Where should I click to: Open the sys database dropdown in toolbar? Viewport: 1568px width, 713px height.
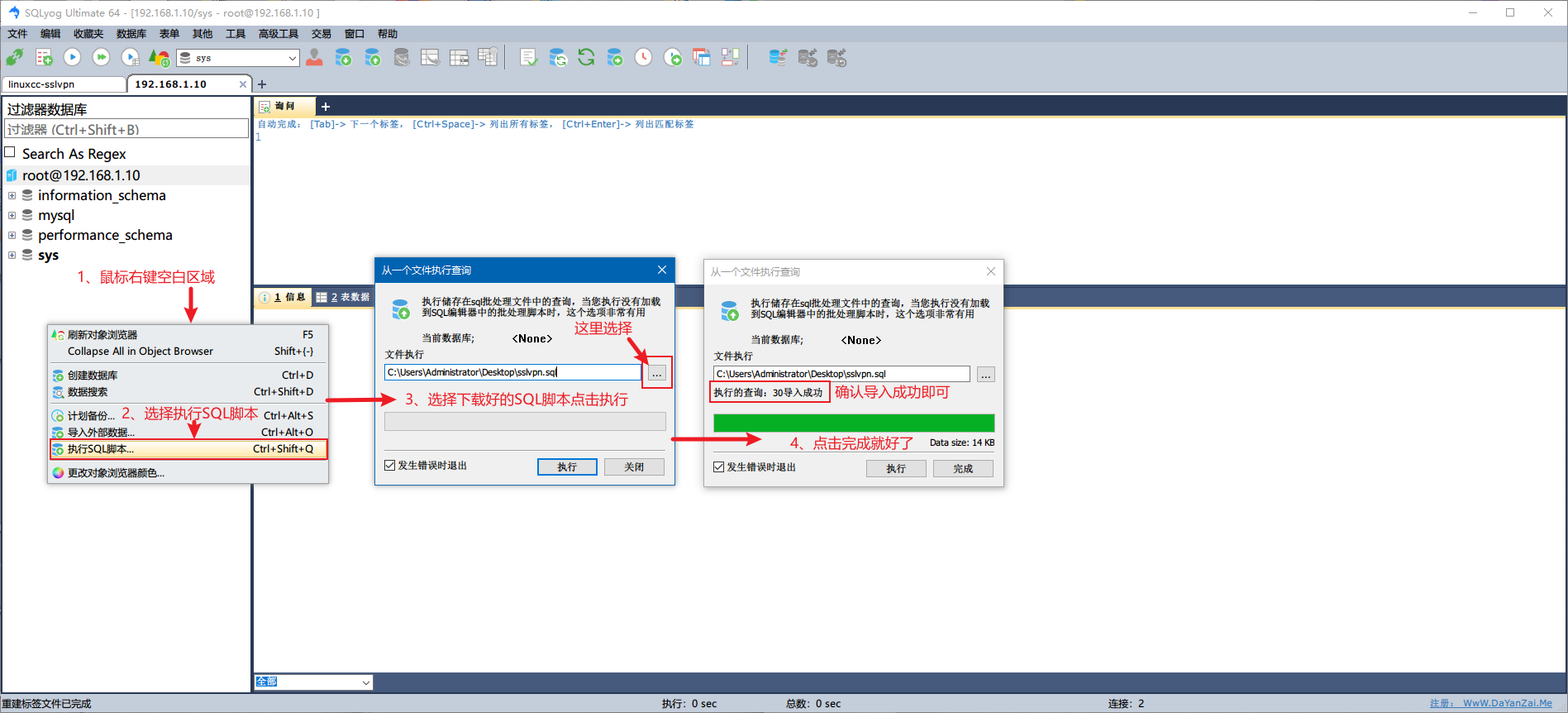(x=293, y=58)
